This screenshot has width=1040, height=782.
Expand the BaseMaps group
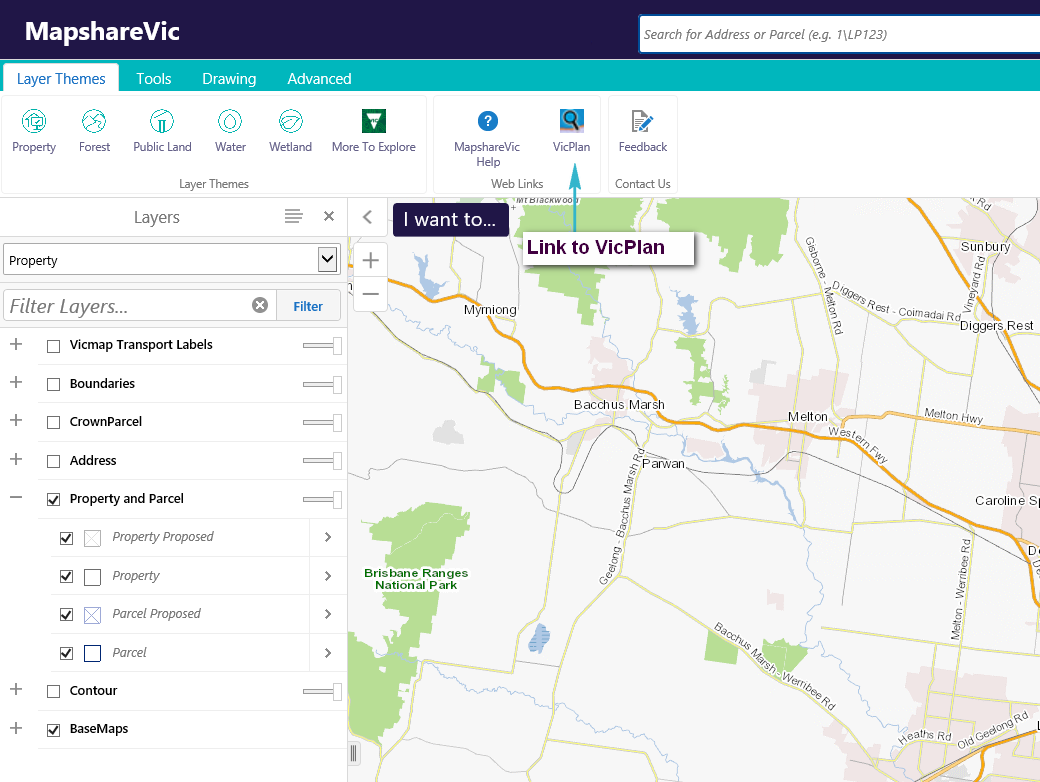tap(16, 728)
